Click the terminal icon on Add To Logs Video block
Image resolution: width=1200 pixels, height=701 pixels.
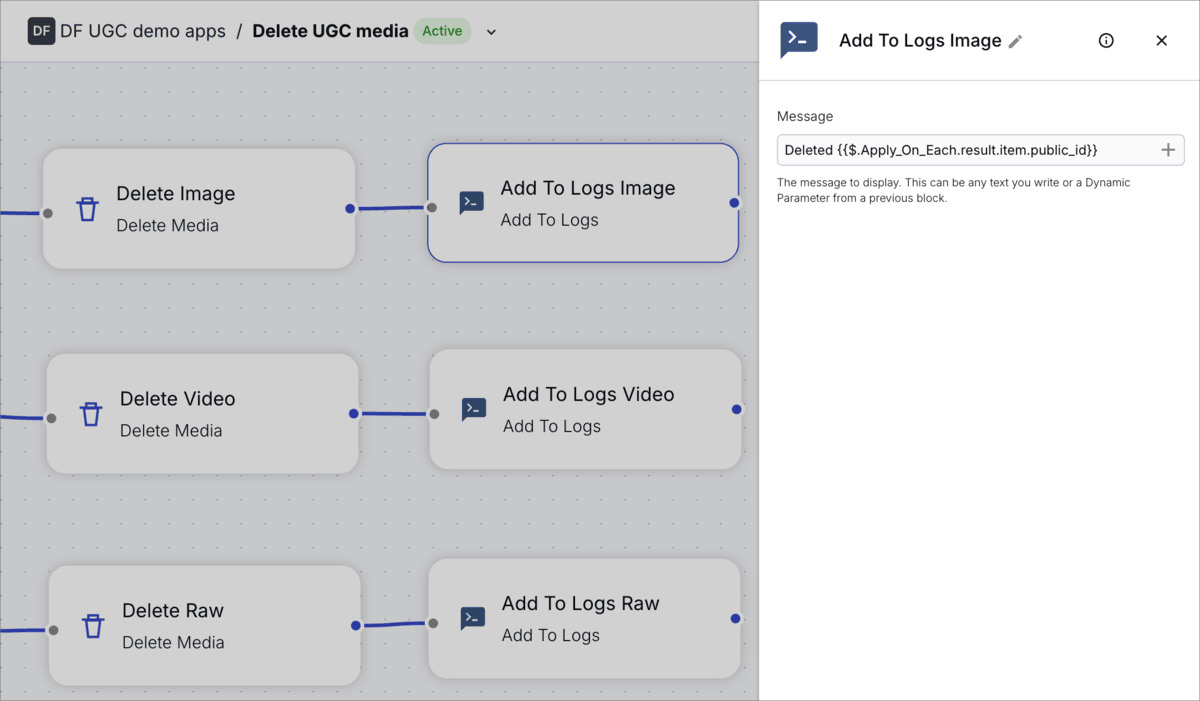pyautogui.click(x=474, y=409)
